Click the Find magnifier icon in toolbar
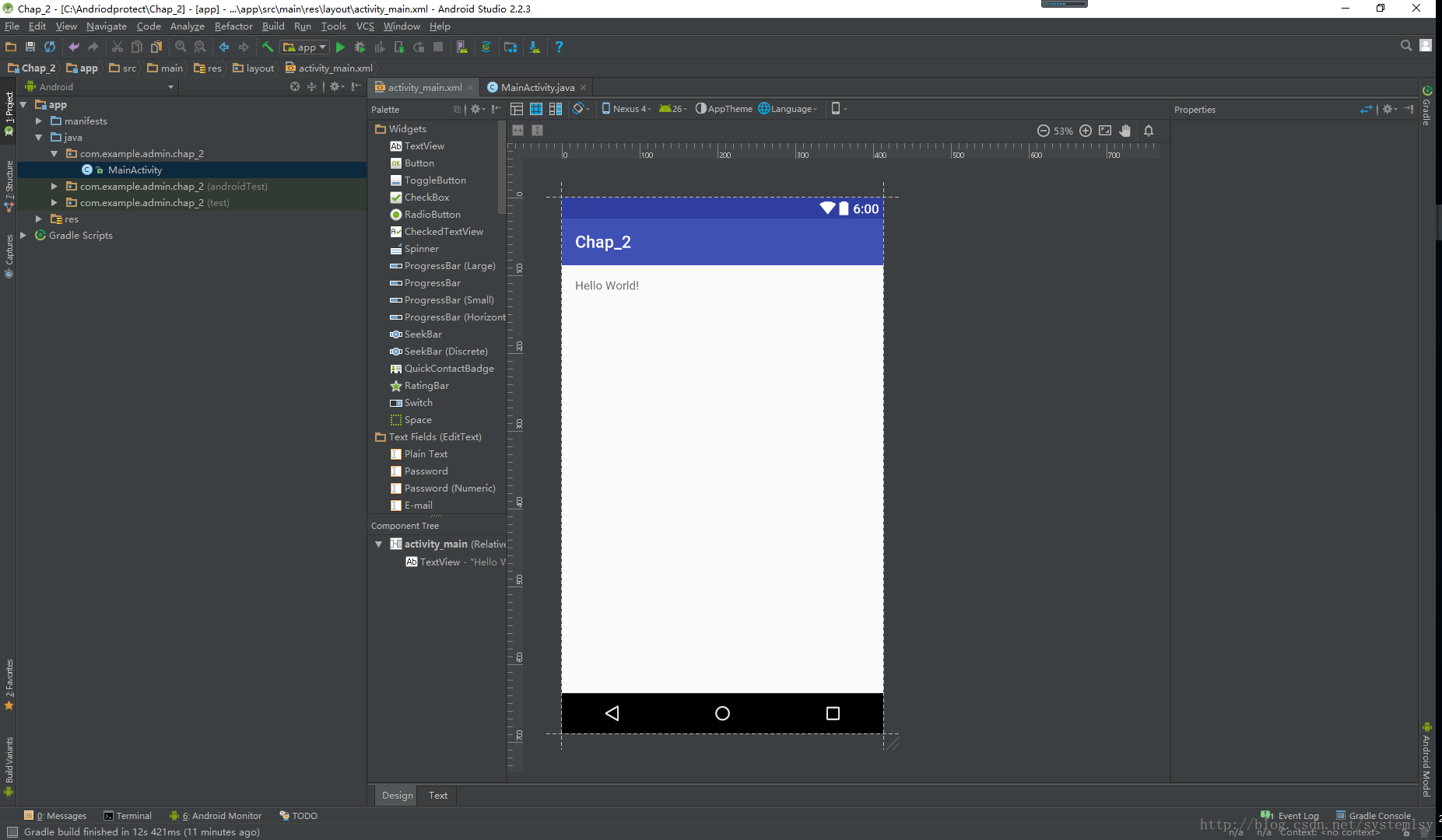1442x840 pixels. tap(181, 47)
